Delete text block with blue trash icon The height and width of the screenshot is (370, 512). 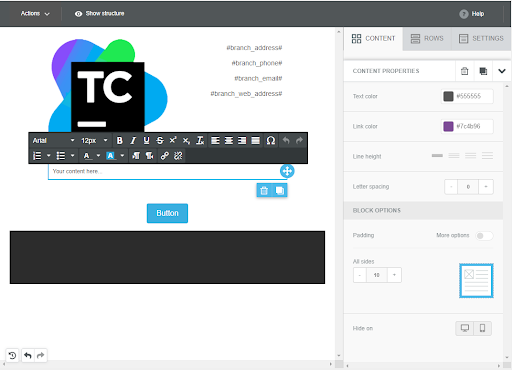264,190
